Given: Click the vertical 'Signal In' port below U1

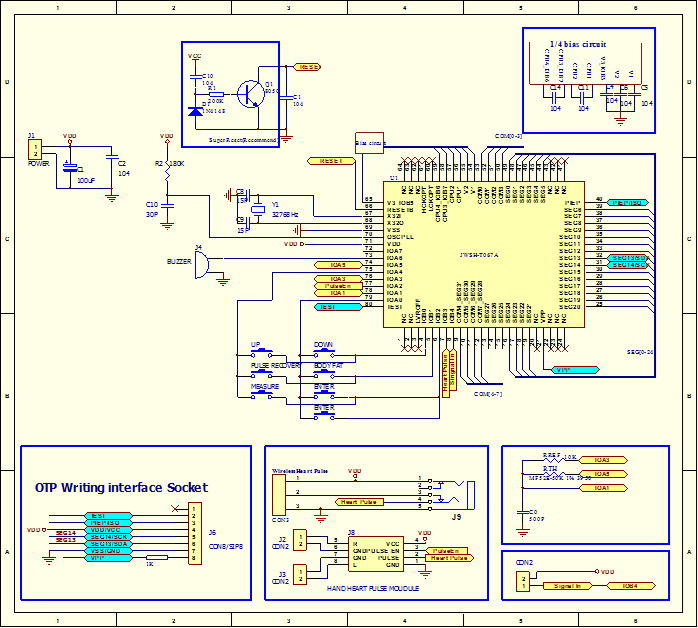Looking at the screenshot, I should click(x=453, y=370).
